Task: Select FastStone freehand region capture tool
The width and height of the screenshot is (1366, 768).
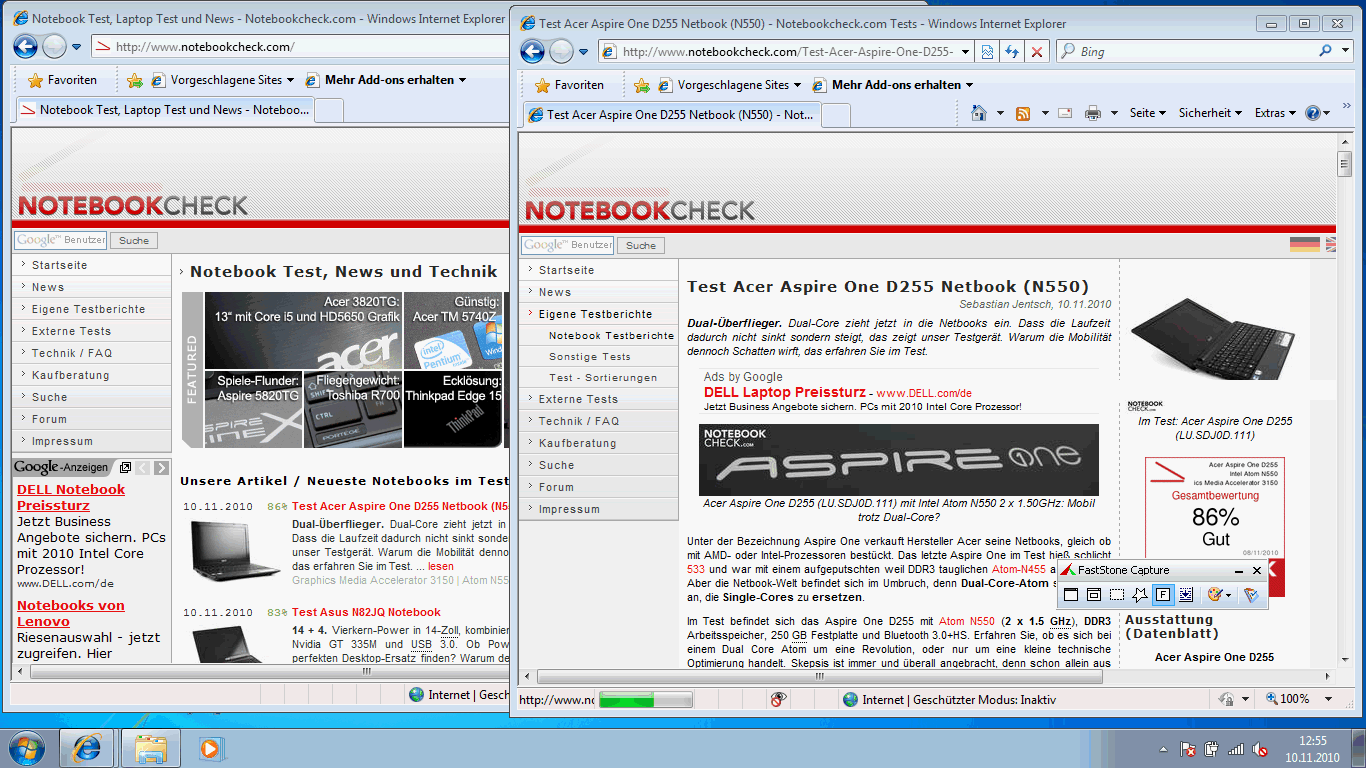Action: coord(1140,595)
